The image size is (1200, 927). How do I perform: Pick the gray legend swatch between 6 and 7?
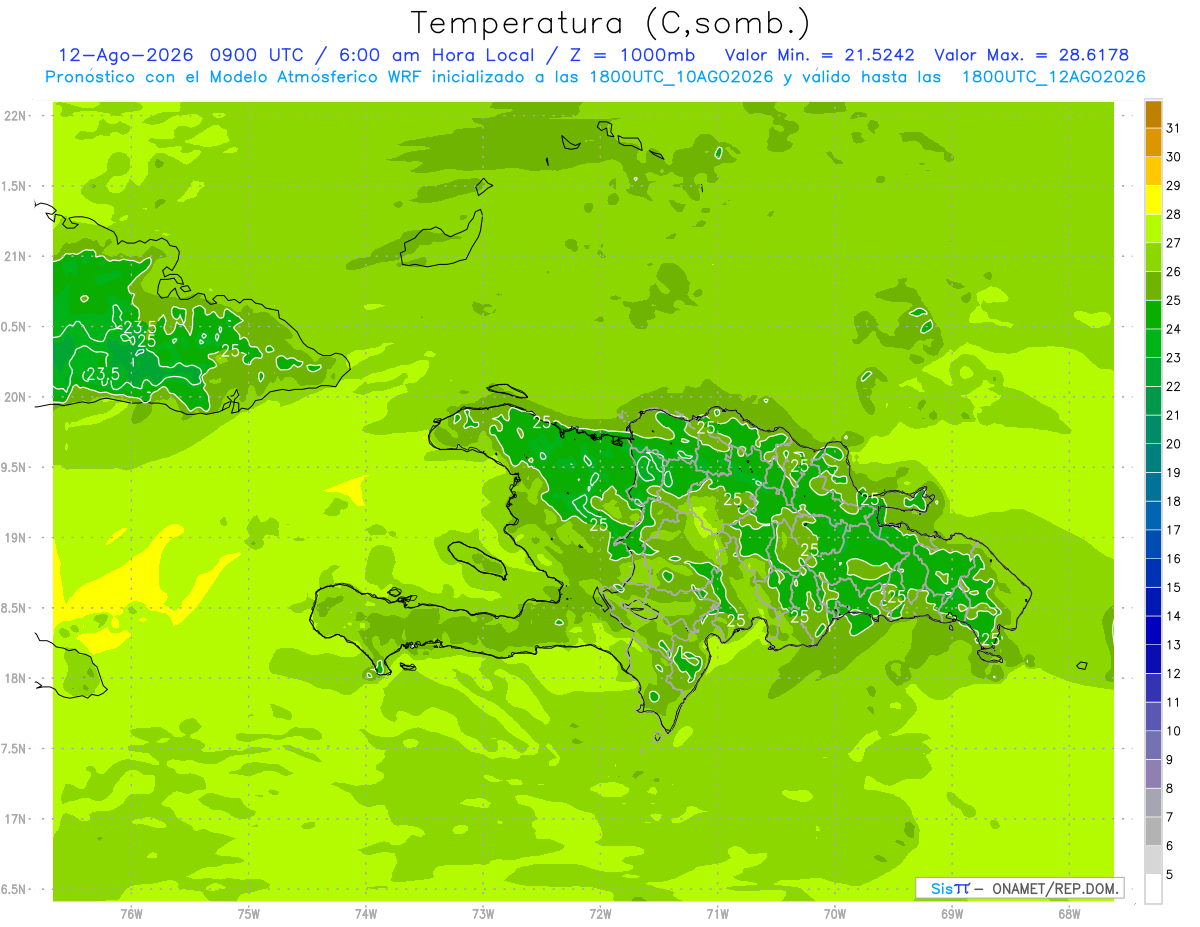tap(1153, 831)
